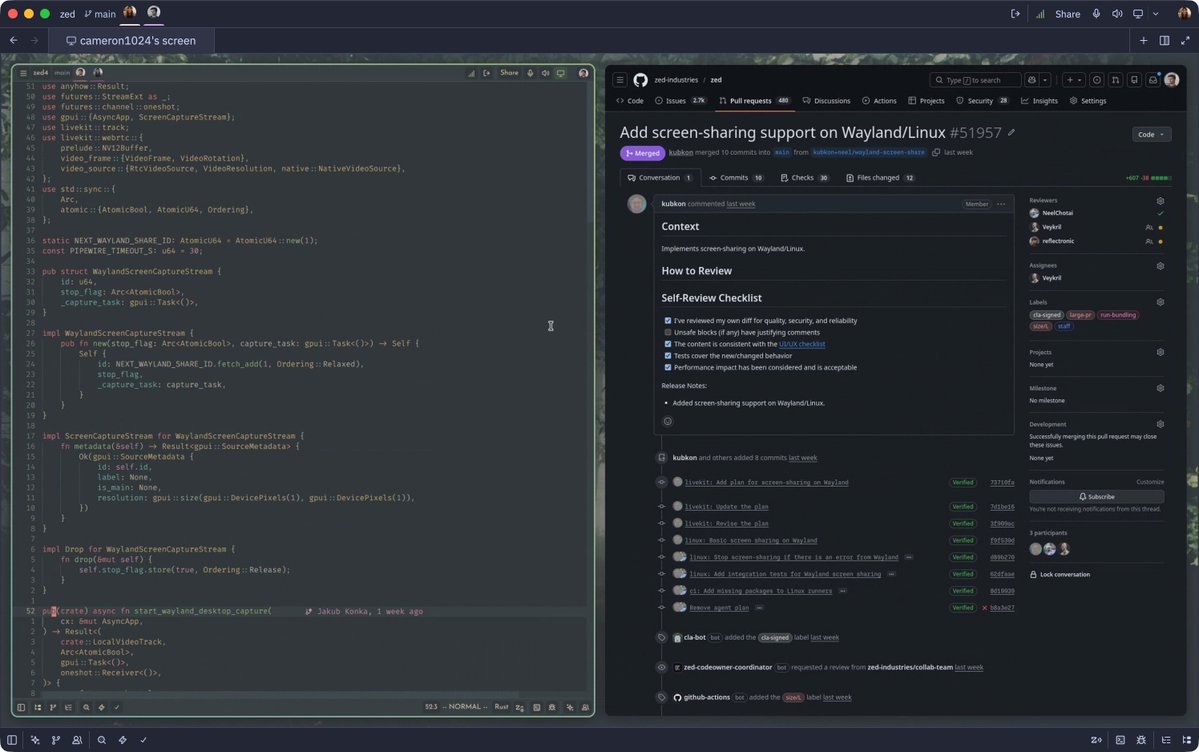Screen dimensions: 1199x752
Task: Open the connection quality signal bars indicator
Action: pos(1040,14)
